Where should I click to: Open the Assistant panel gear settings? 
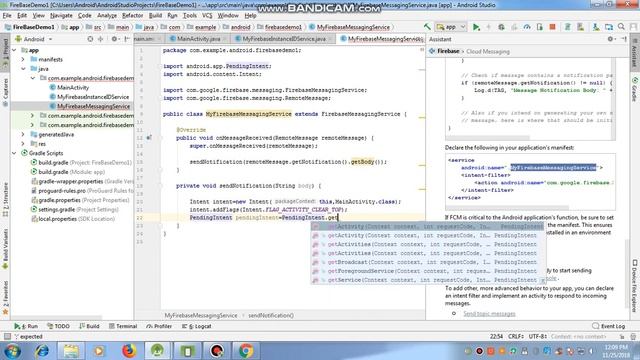tap(611, 39)
